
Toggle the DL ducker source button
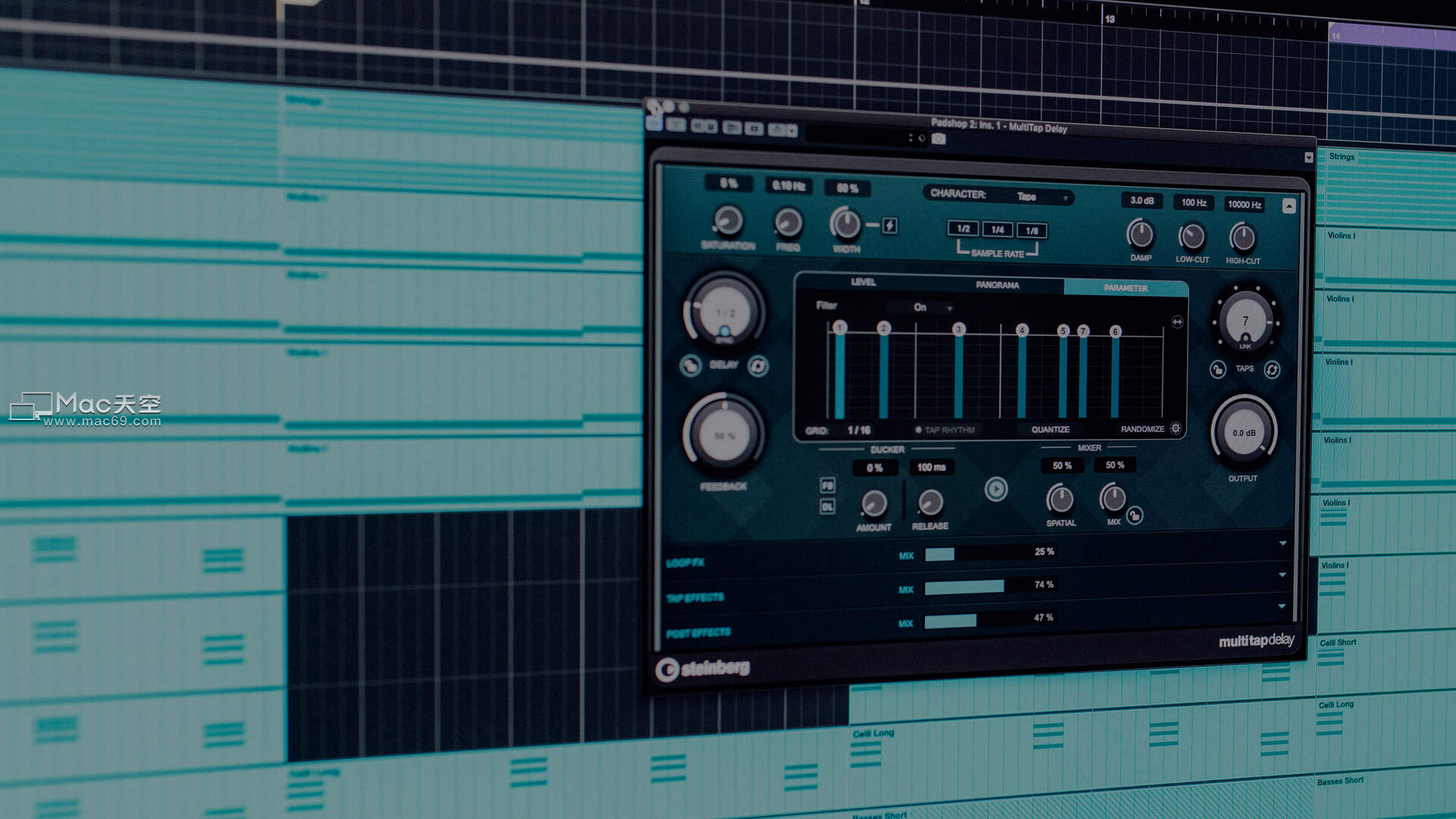tap(827, 507)
